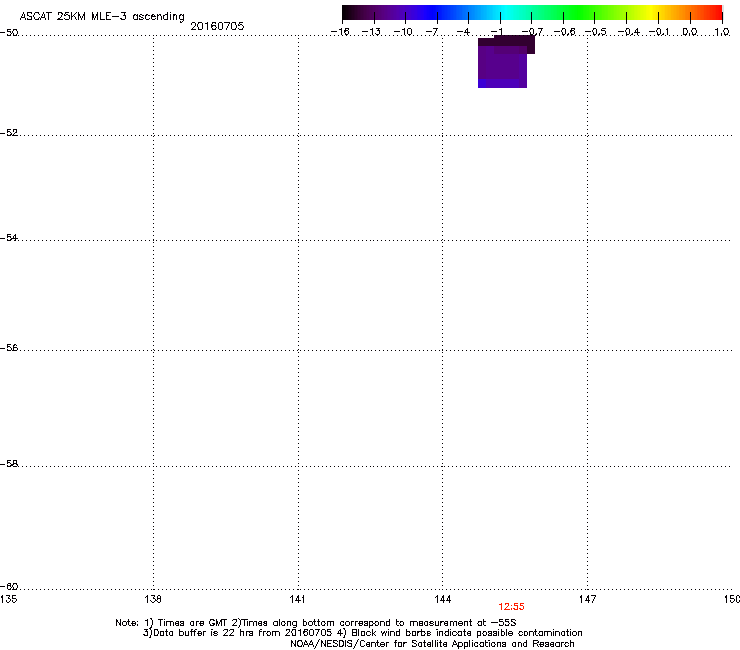Click the cyan section of the color bar
The image size is (740, 650).
click(x=507, y=13)
